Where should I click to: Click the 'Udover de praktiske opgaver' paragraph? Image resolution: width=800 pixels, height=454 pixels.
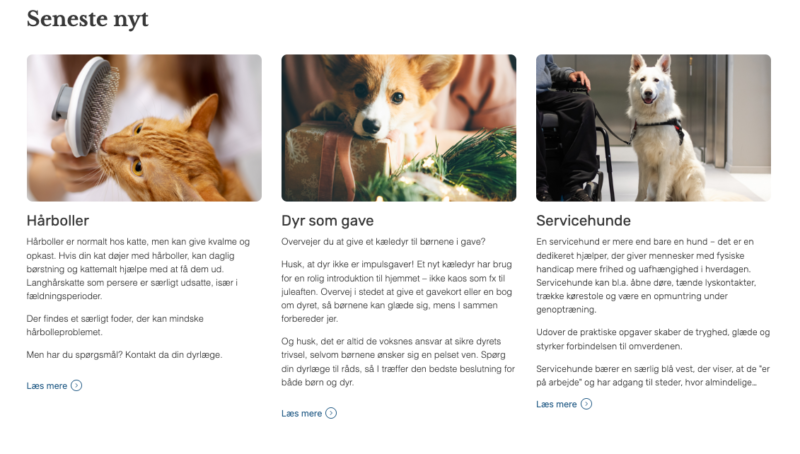[653, 339]
